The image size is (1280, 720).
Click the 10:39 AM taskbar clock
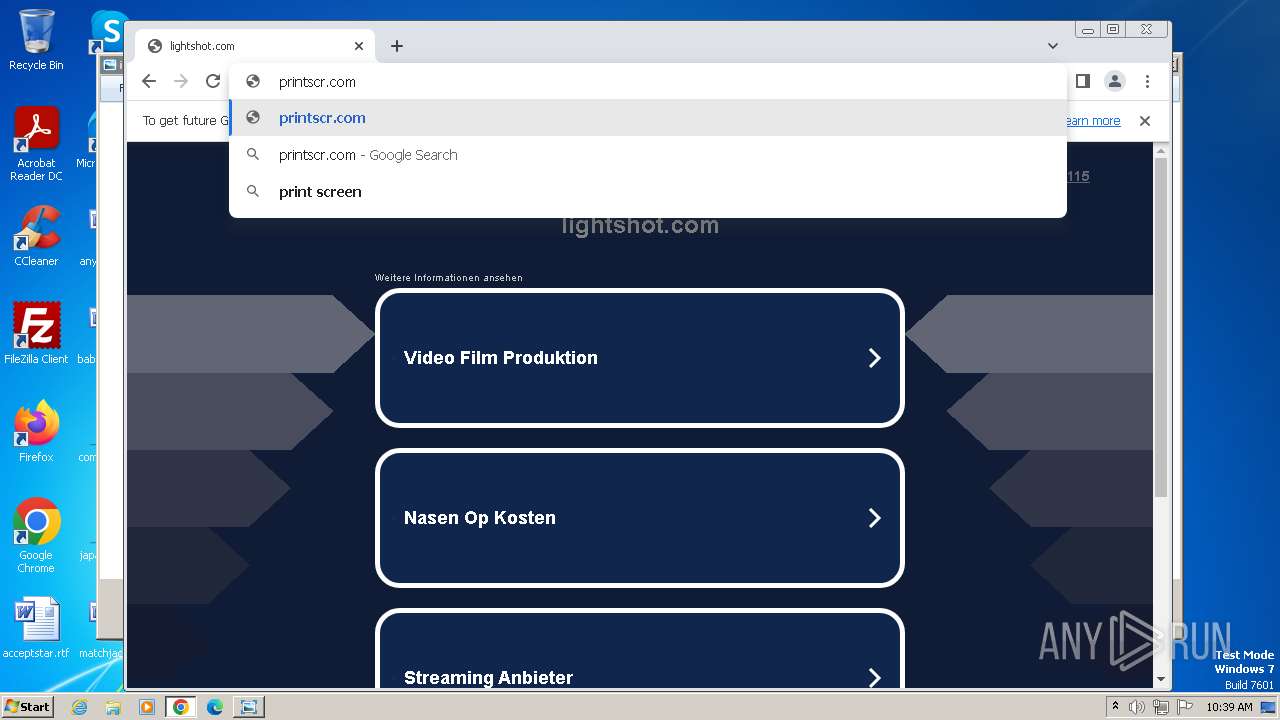(1229, 707)
